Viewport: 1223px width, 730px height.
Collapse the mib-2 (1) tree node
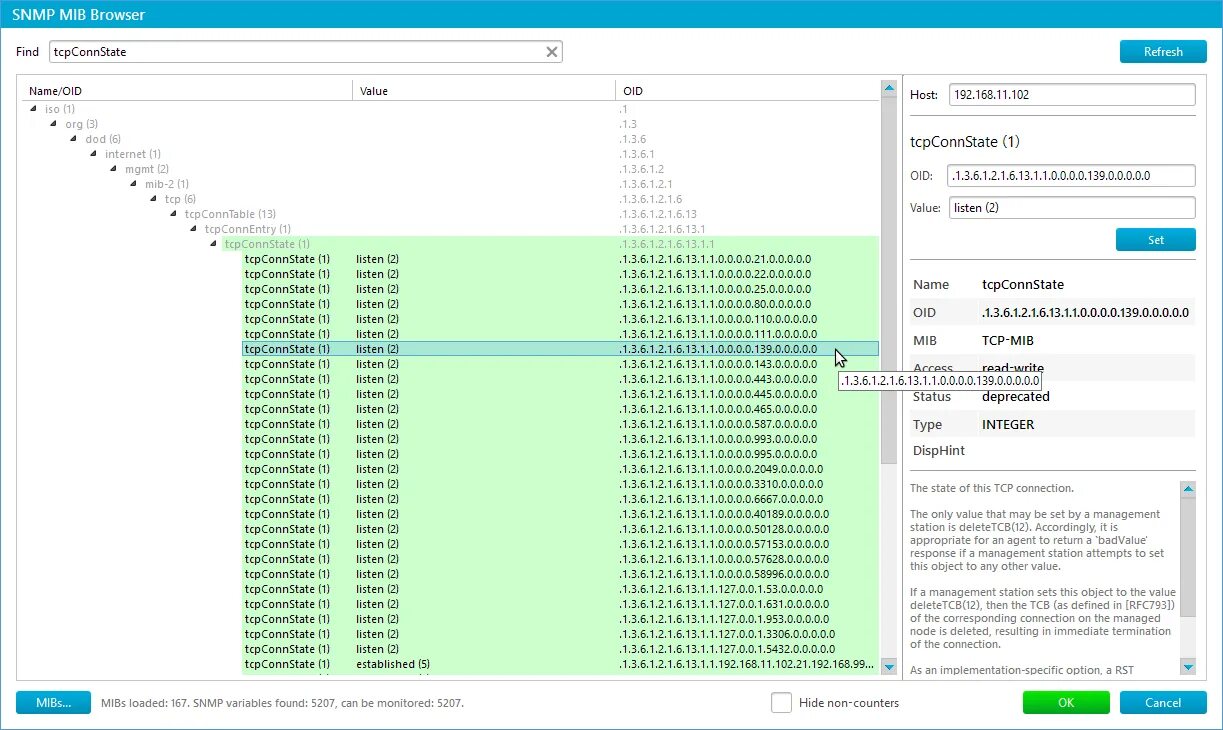(x=134, y=184)
